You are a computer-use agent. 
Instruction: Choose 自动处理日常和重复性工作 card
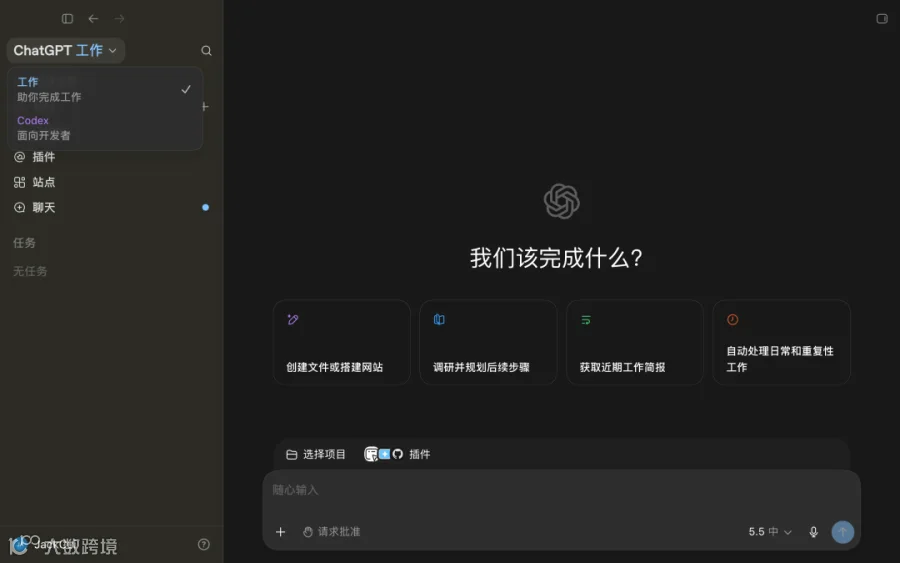[781, 342]
